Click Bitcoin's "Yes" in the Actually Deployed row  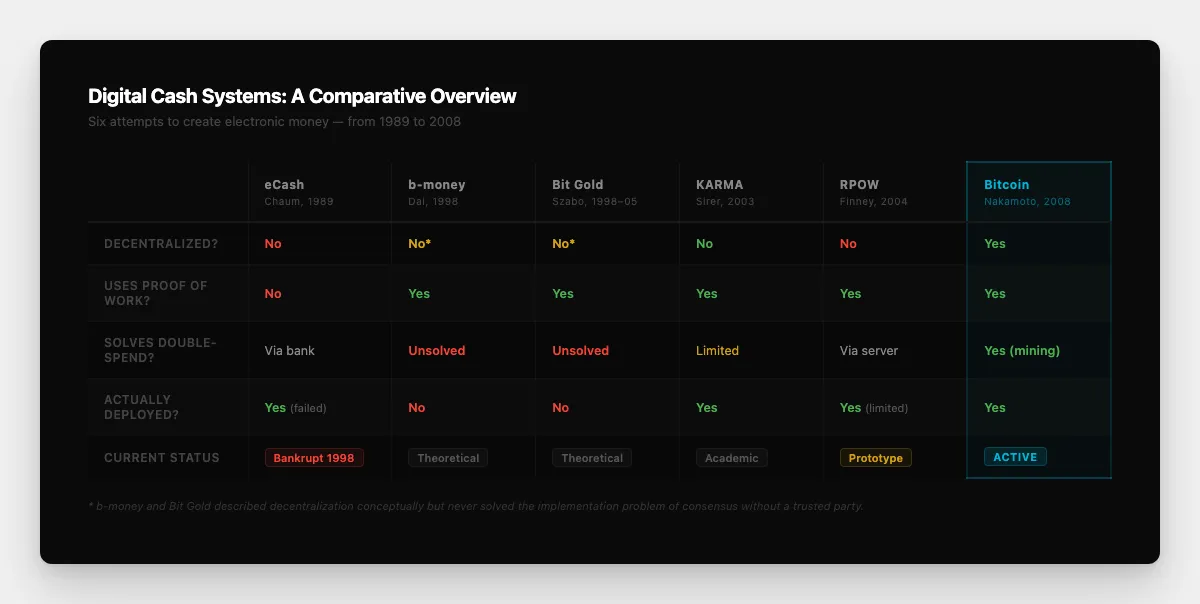click(995, 408)
